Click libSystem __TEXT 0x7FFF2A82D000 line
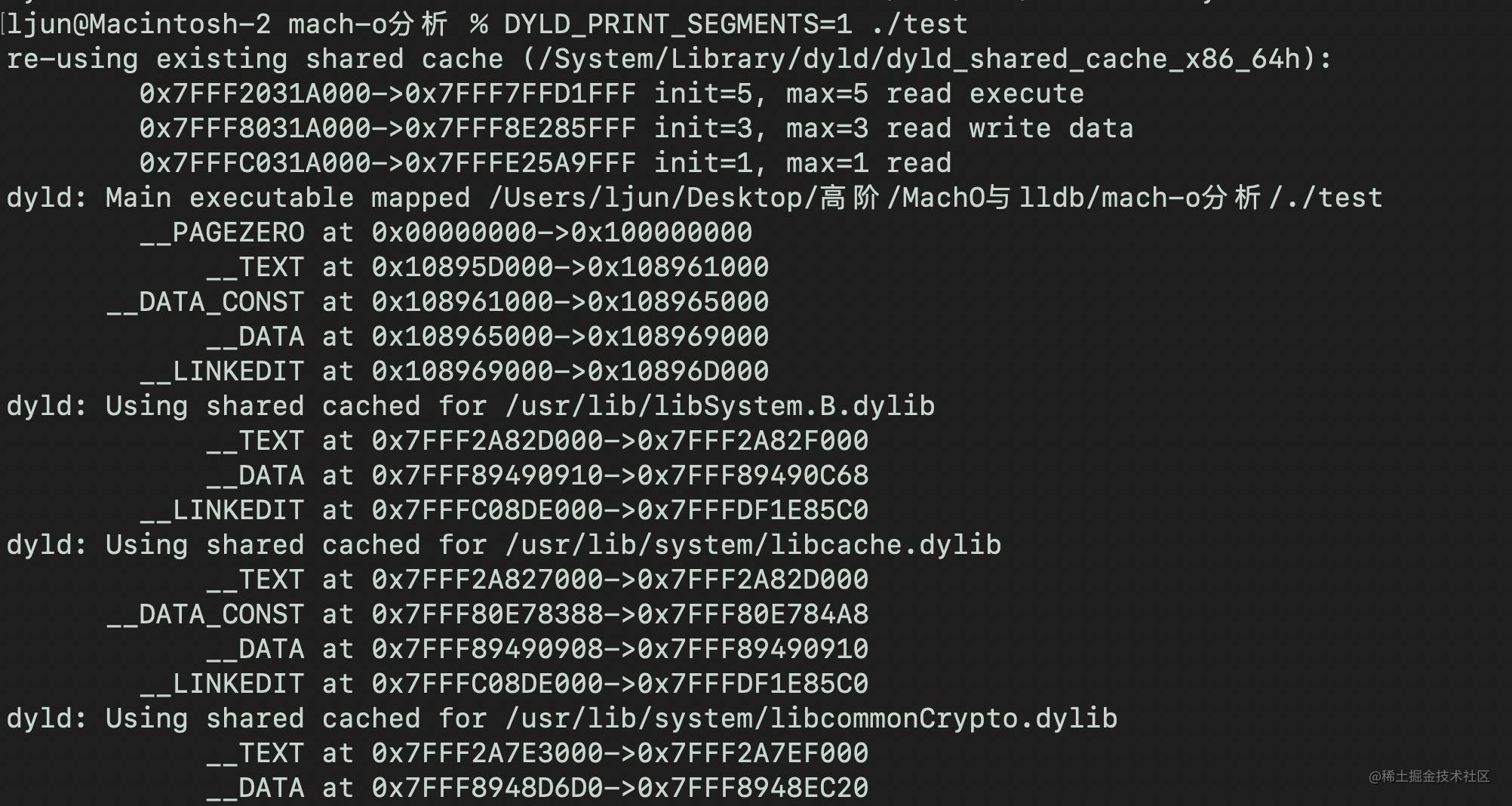The height and width of the screenshot is (806, 1512). coord(537,441)
